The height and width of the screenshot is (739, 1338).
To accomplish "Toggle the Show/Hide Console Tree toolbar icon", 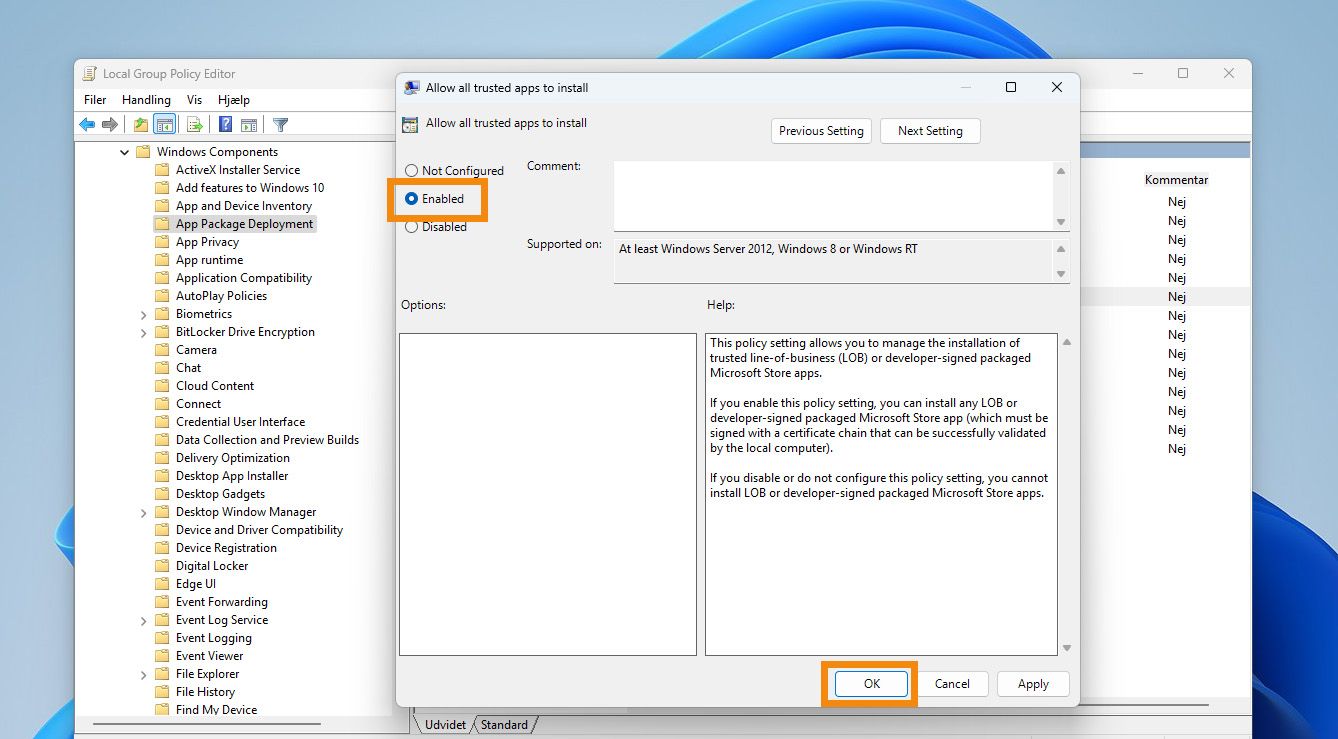I will point(165,125).
